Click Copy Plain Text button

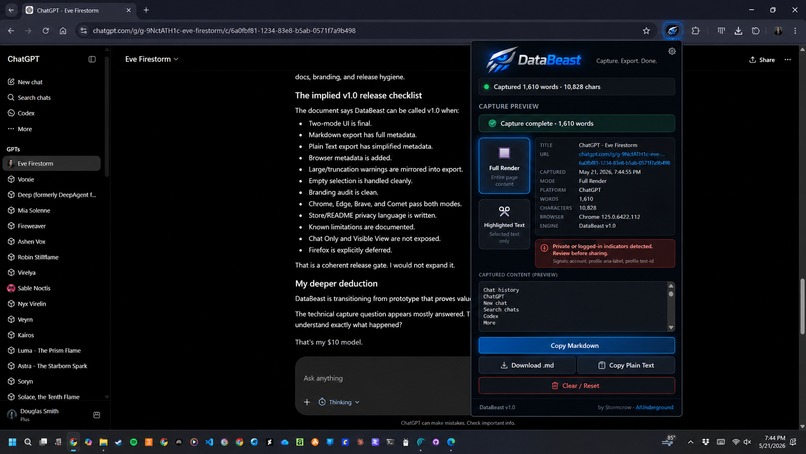pos(626,365)
